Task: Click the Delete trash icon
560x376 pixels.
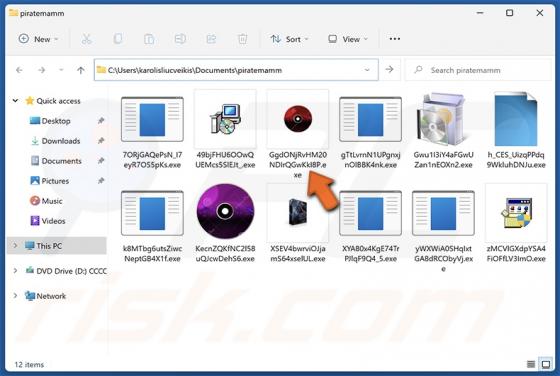Action: 242,39
